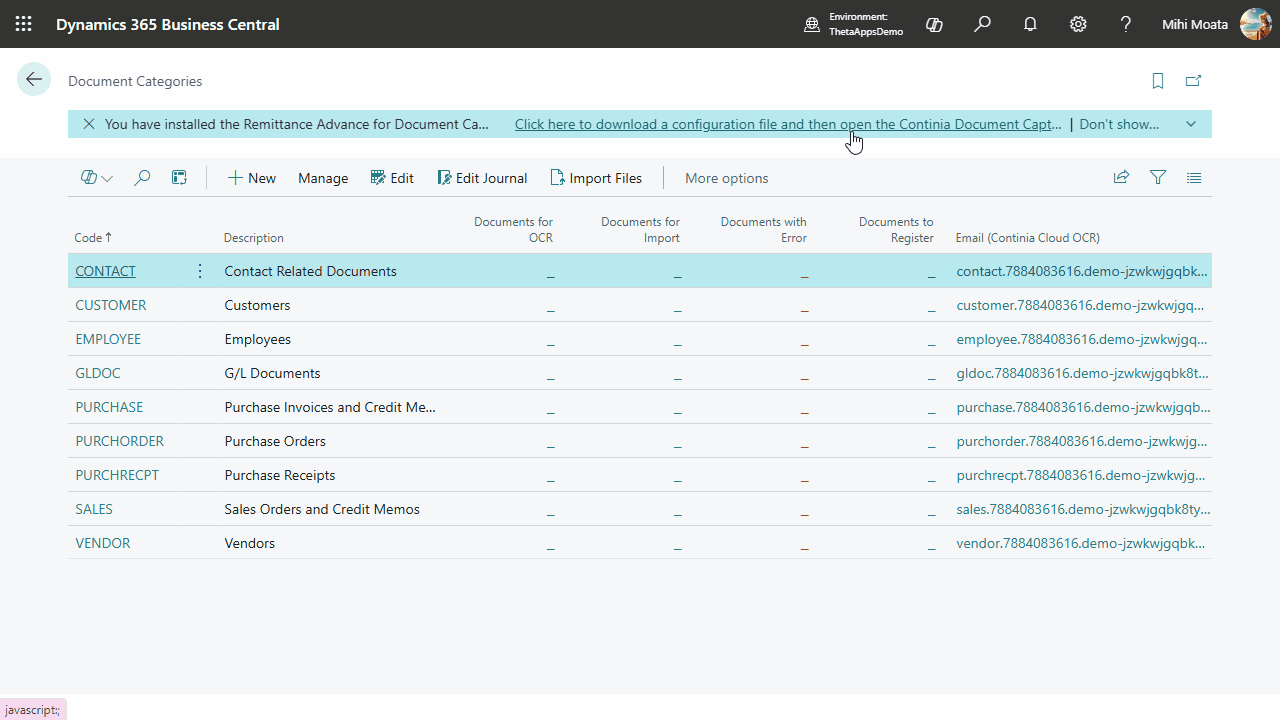Viewport: 1280px width, 720px height.
Task: Select the Purchase Receipts description cell
Action: click(x=280, y=475)
